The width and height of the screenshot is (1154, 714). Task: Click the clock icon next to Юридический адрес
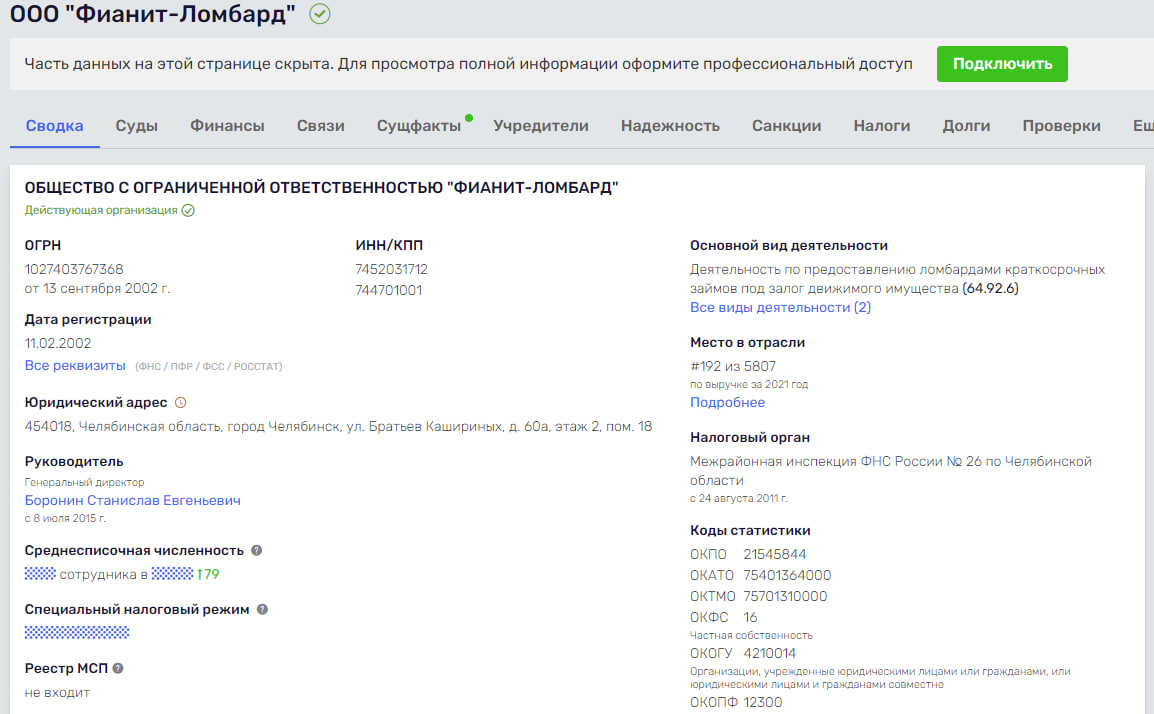point(181,403)
